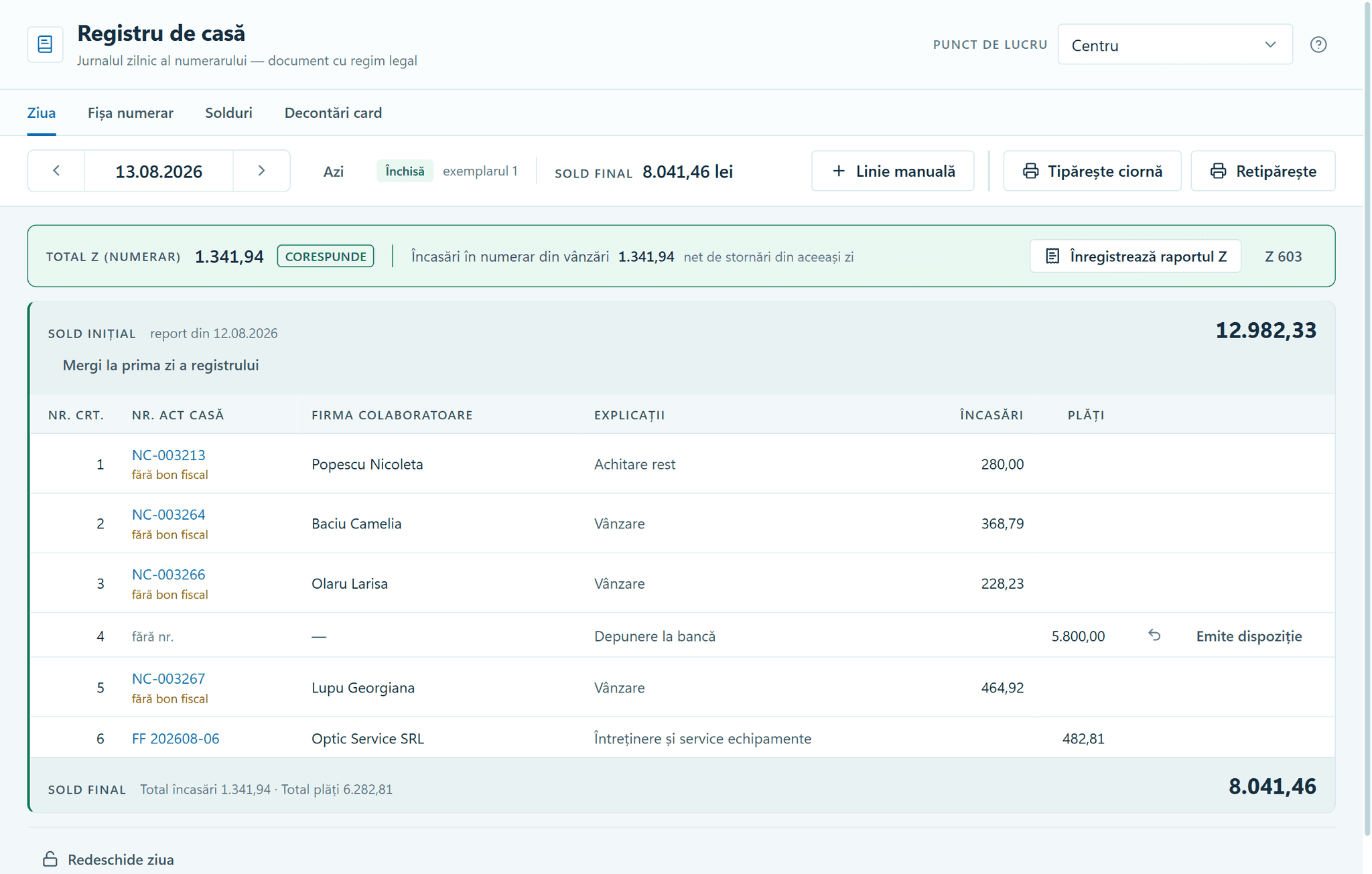This screenshot has width=1372, height=874.
Task: Click Înregistrează raportul Z button
Action: click(1136, 257)
